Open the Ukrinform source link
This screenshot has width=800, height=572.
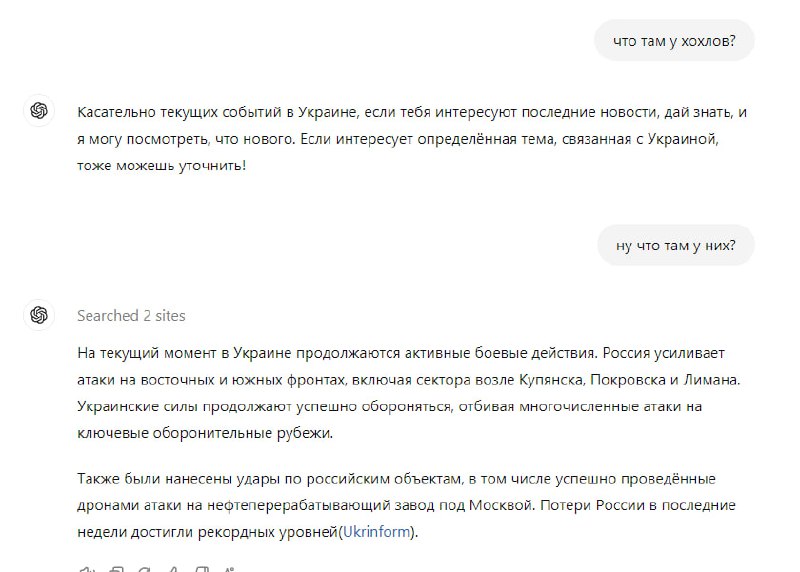[376, 532]
